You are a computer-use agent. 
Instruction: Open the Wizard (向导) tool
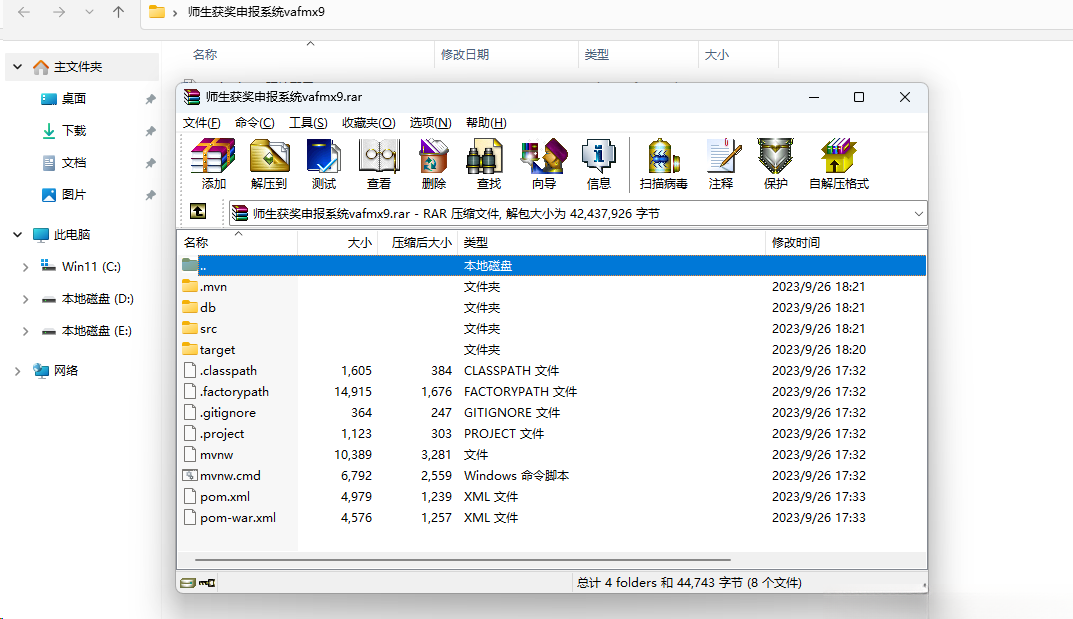point(544,163)
